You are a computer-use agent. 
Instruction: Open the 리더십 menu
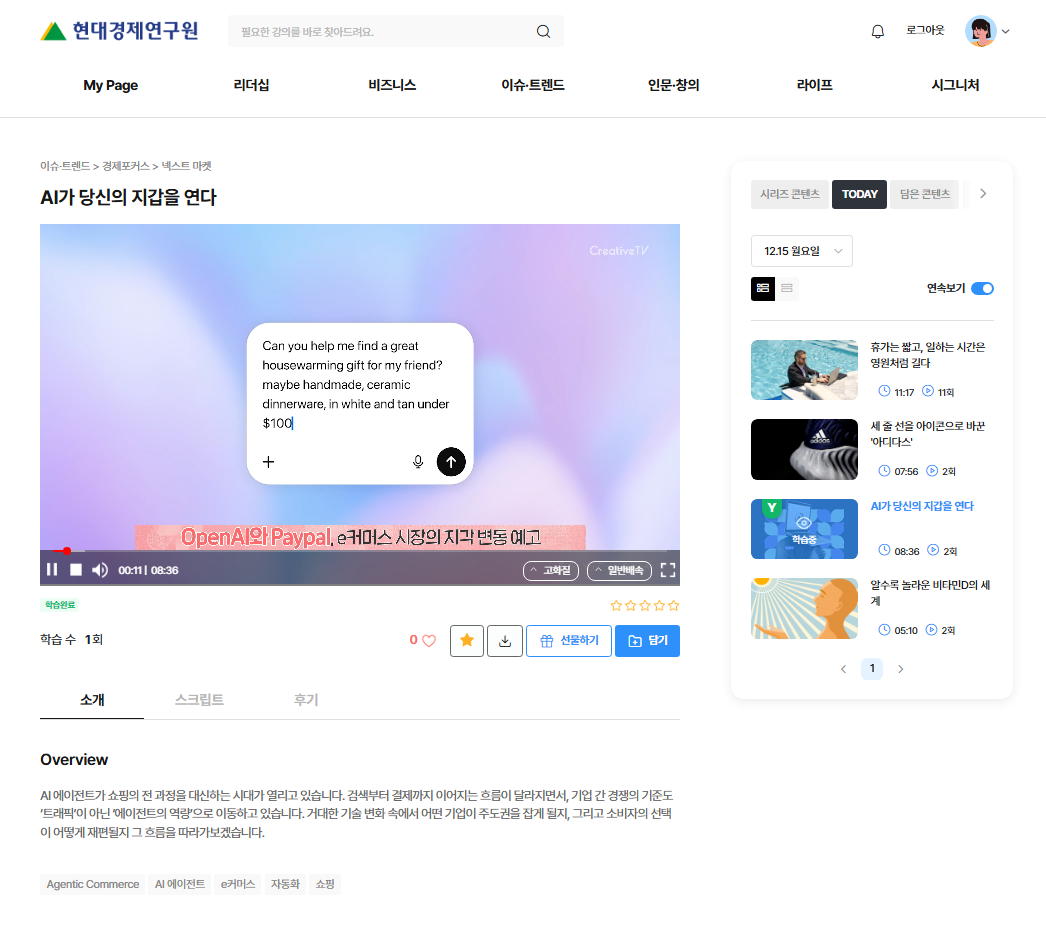click(x=251, y=85)
